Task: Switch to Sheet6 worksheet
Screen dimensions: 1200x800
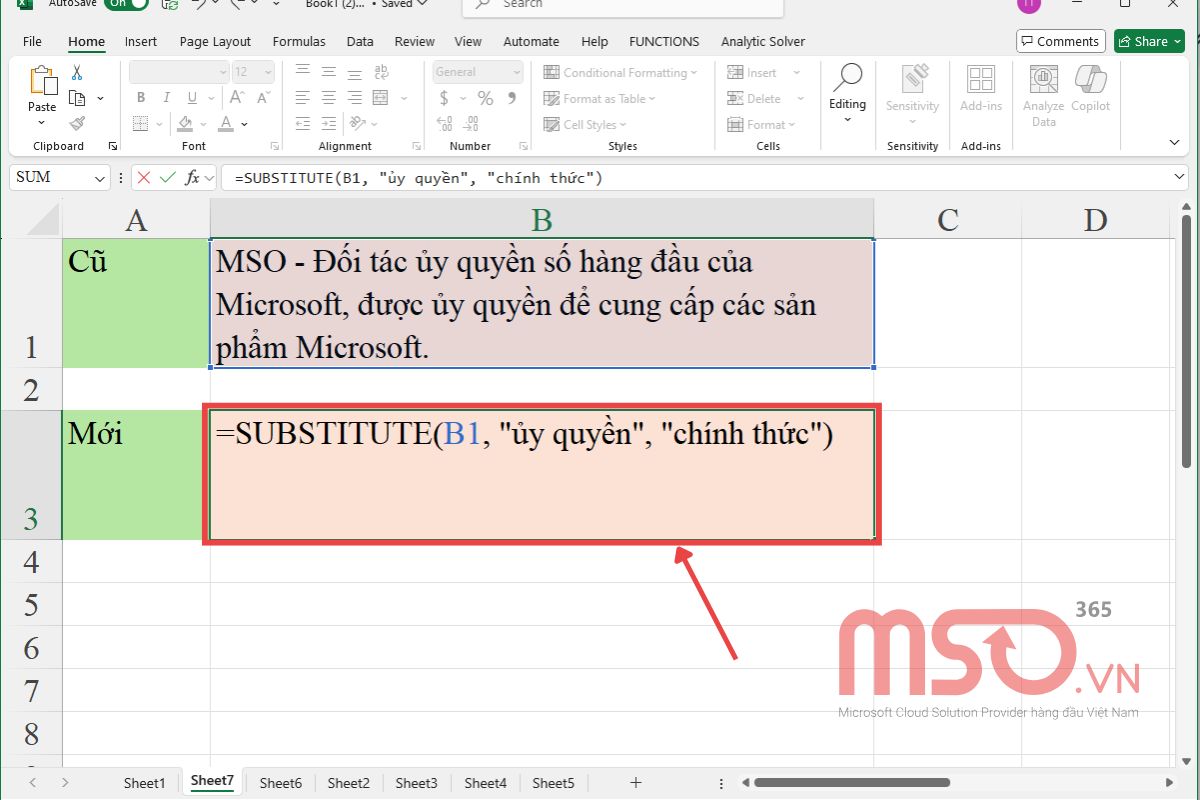Action: pyautogui.click(x=281, y=783)
